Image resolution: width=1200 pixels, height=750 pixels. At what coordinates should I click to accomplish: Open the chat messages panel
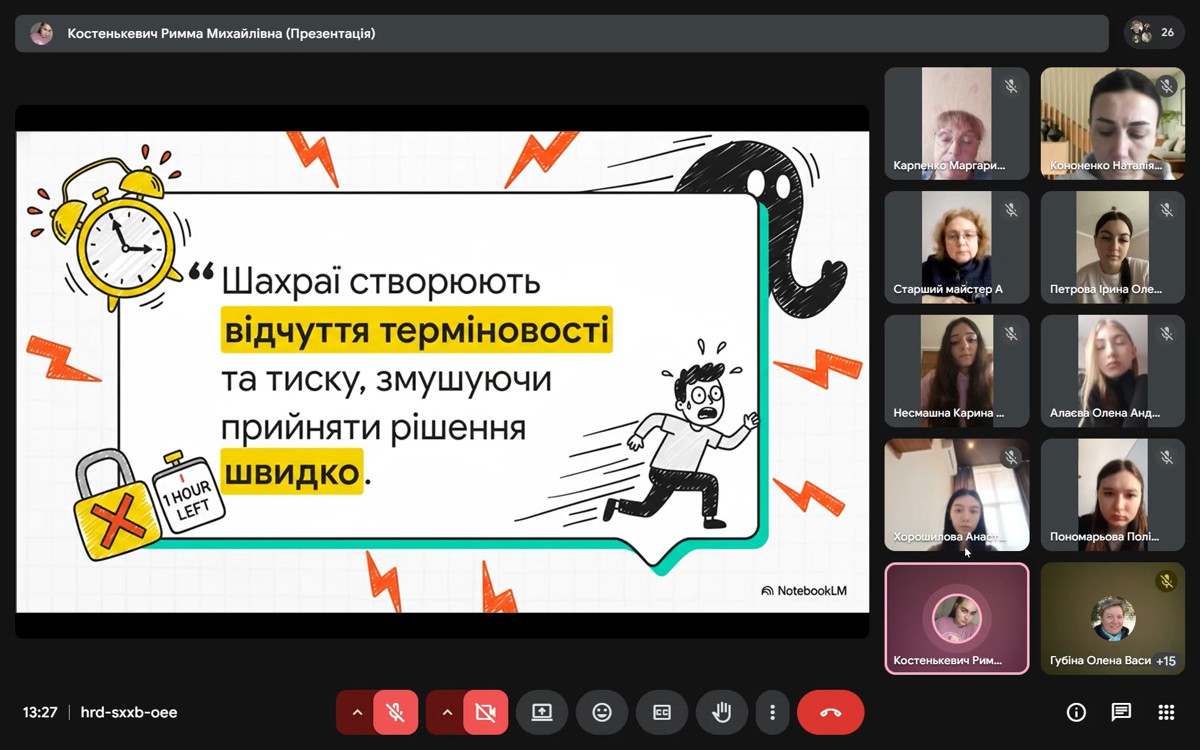[x=1121, y=712]
